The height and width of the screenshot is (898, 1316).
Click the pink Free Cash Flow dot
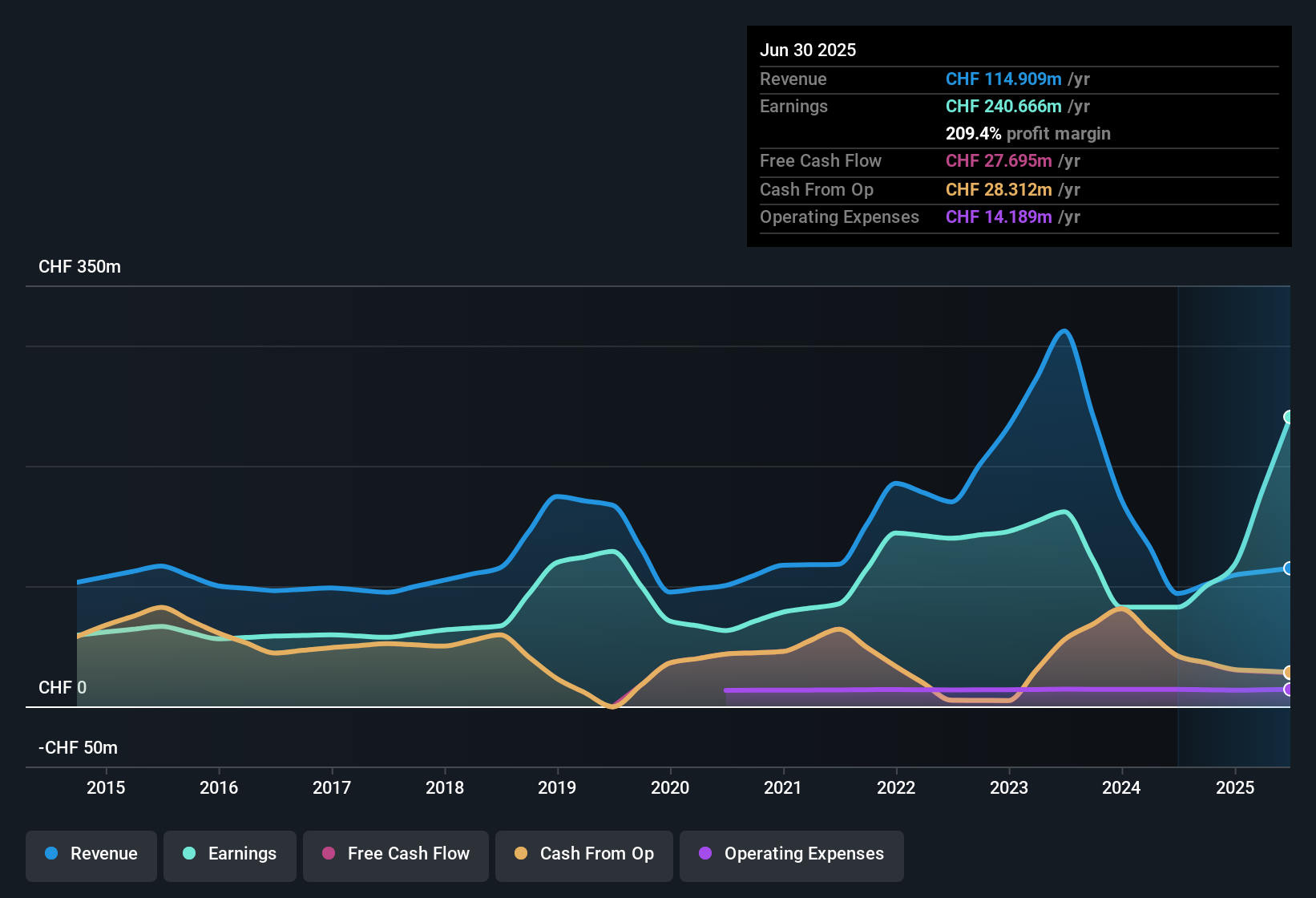click(x=329, y=853)
